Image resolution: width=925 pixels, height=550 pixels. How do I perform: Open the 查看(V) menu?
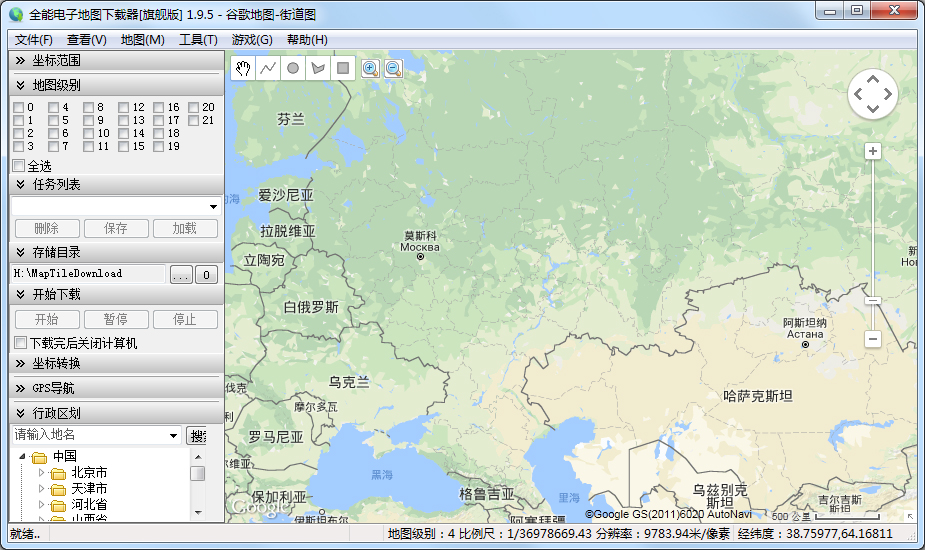[x=87, y=40]
